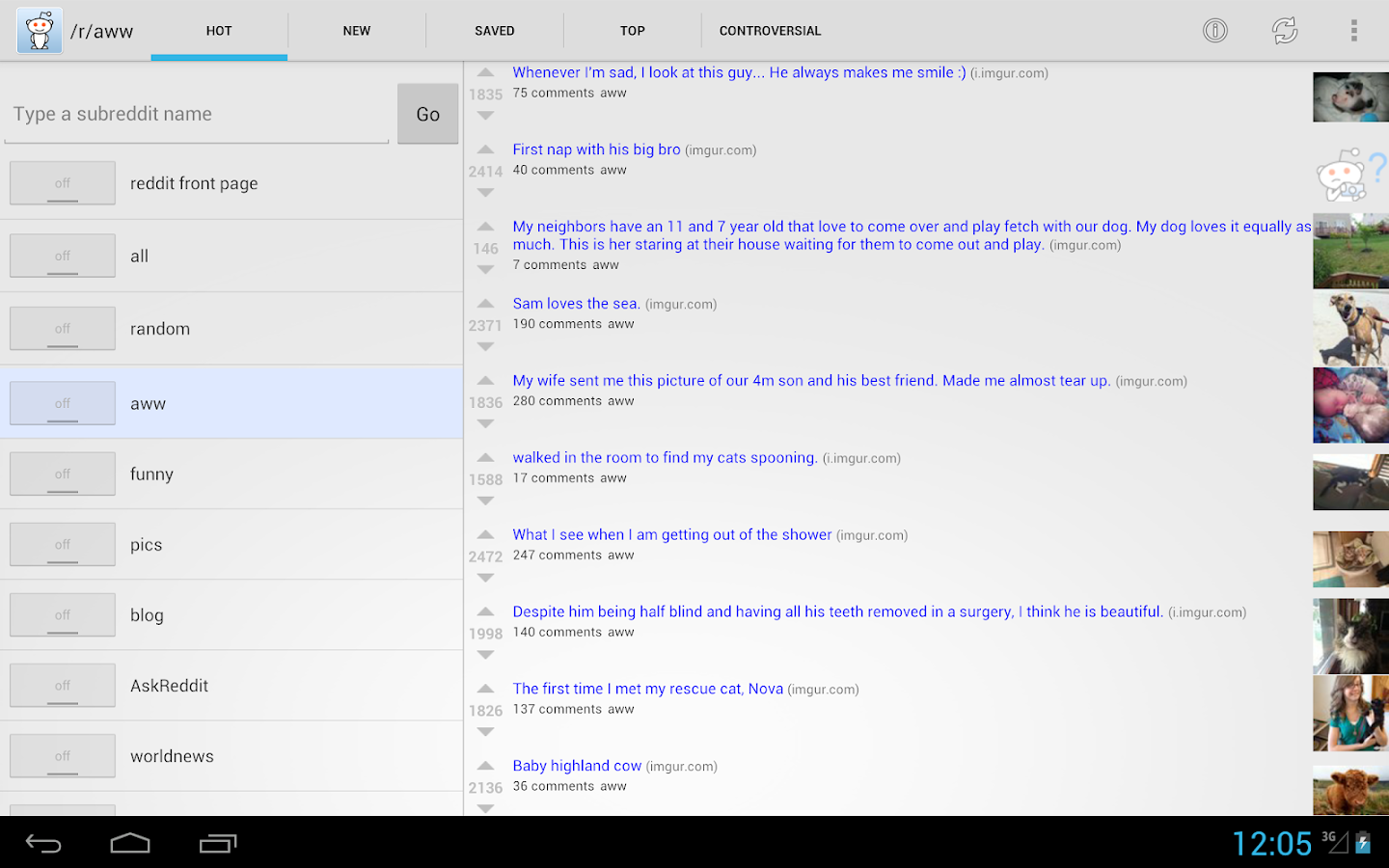Open the 'Sam loves the sea' link
Viewport: 1389px width, 868px height.
tap(576, 303)
